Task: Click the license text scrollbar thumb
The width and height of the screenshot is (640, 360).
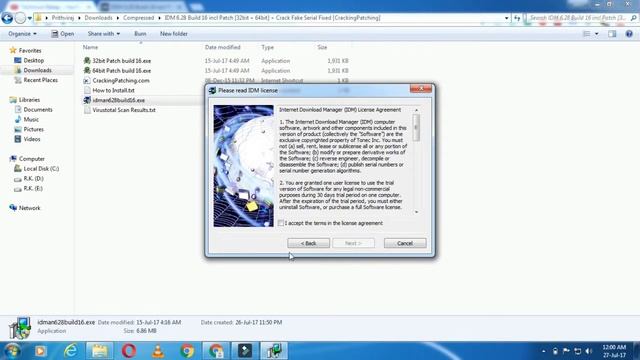Action: tap(416, 127)
